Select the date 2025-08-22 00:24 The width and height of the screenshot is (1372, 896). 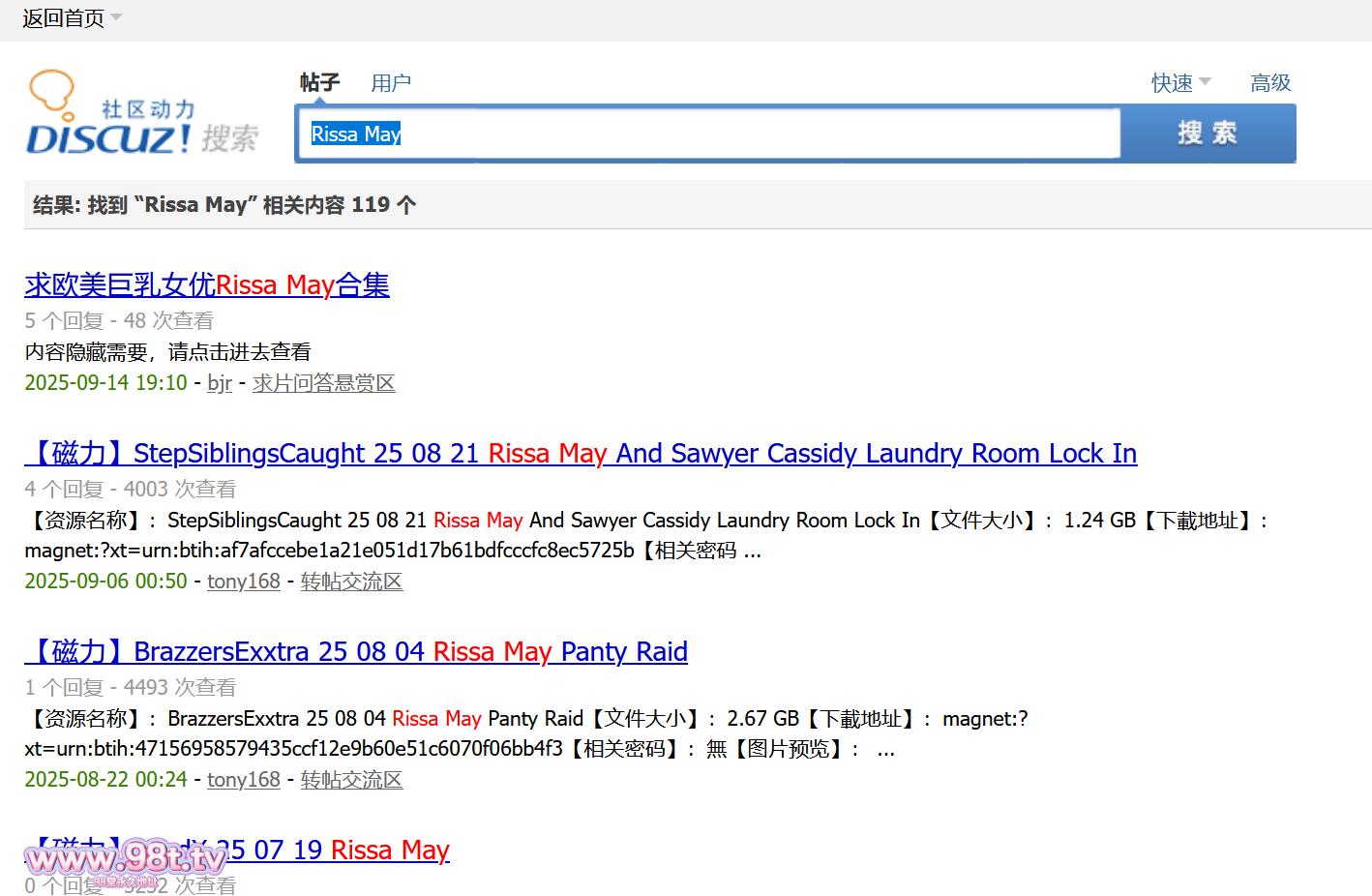[105, 780]
